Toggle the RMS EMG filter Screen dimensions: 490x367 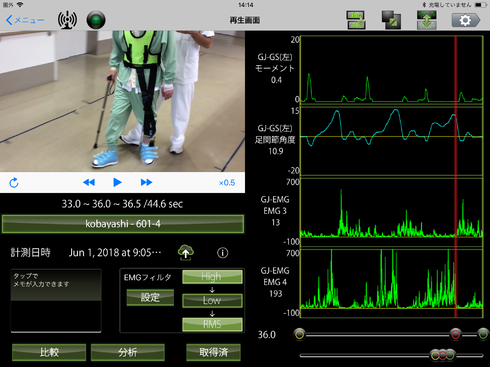(x=212, y=324)
